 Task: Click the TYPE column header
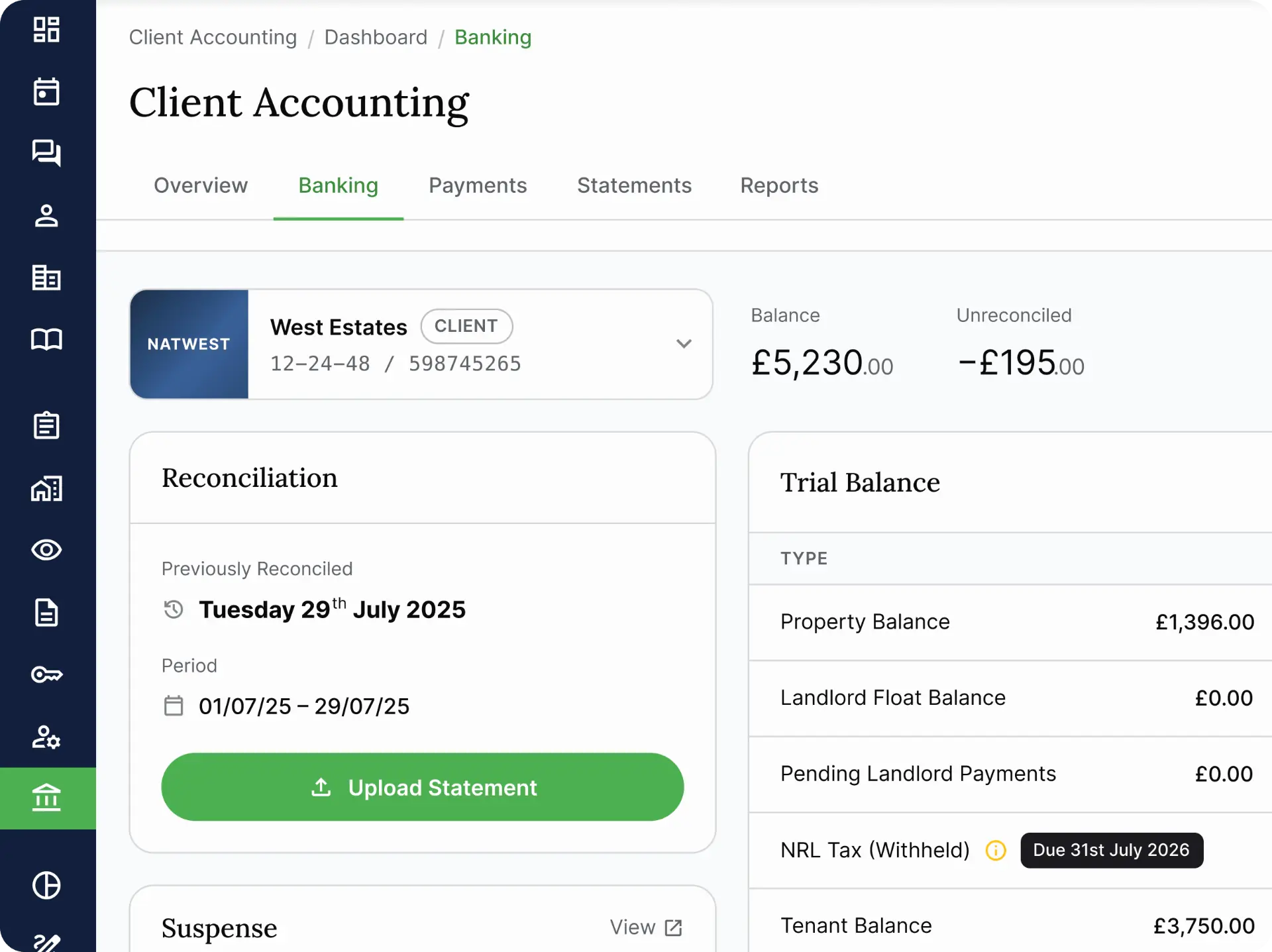pyautogui.click(x=804, y=558)
